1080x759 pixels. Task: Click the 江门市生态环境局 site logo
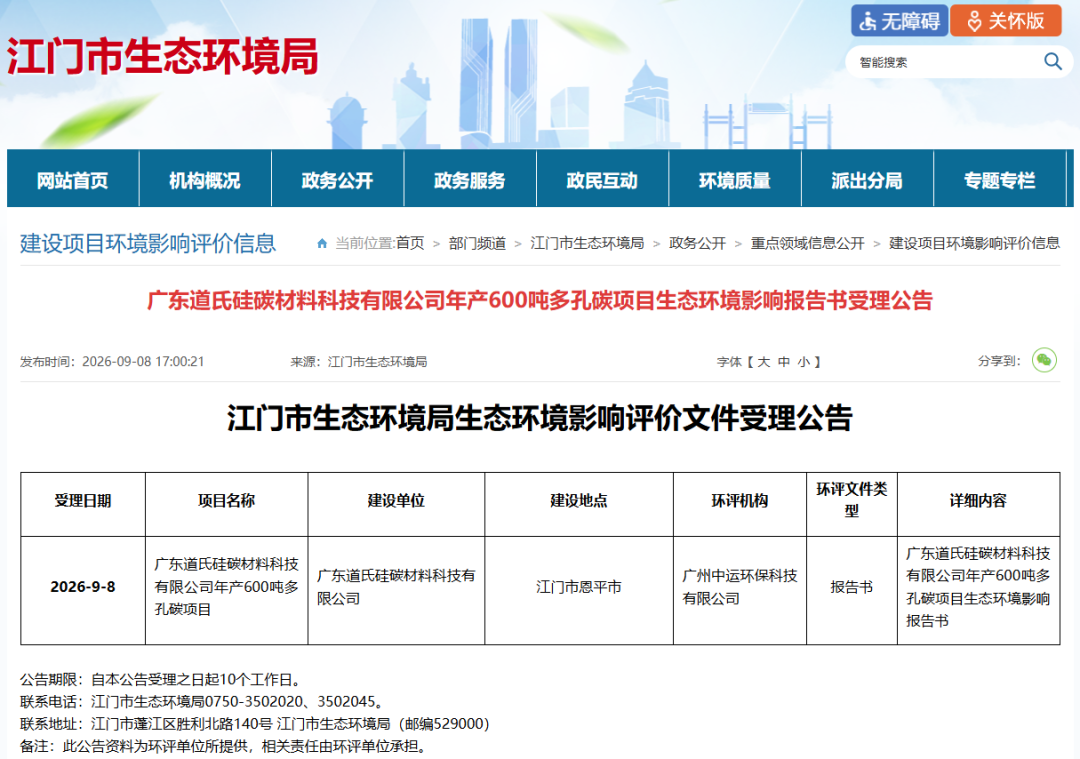coord(163,56)
